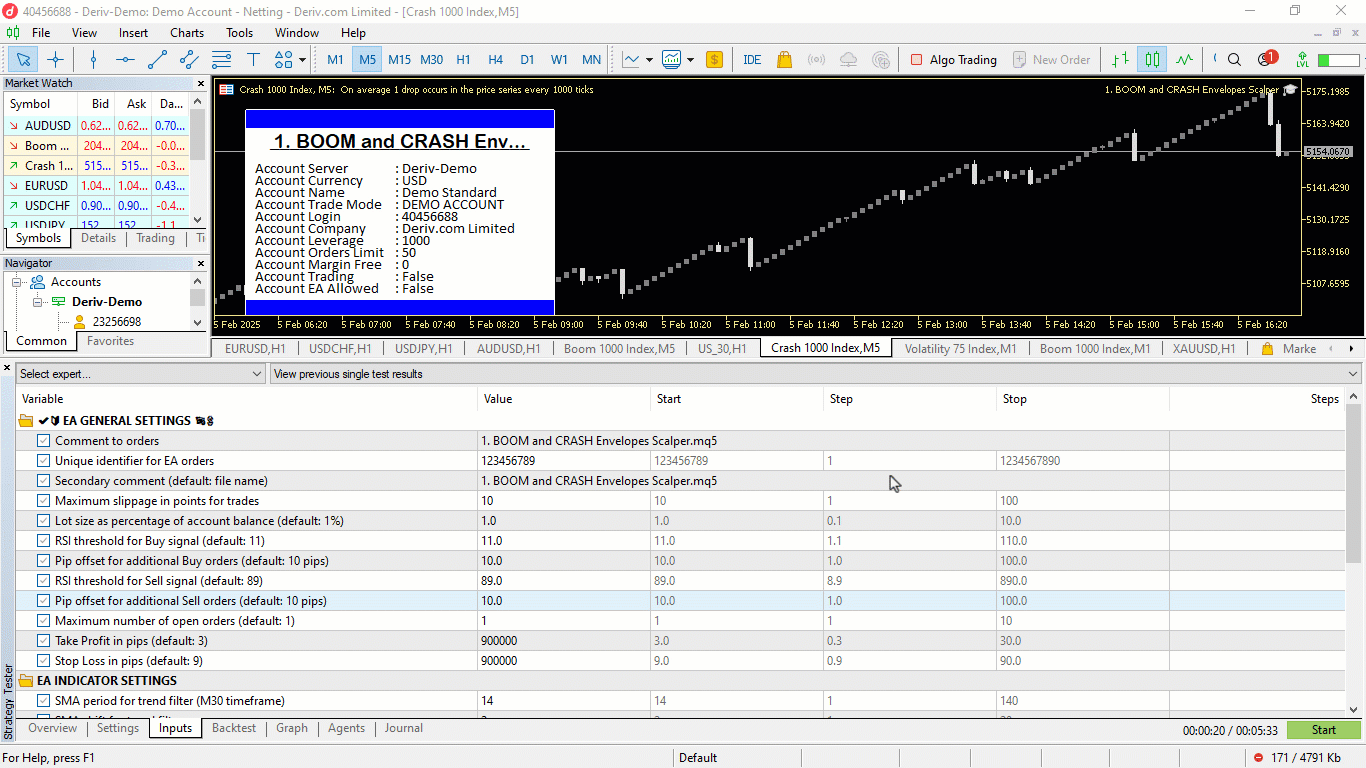Viewport: 1366px width, 768px height.
Task: Switch to bar chart view
Action: pos(1120,59)
